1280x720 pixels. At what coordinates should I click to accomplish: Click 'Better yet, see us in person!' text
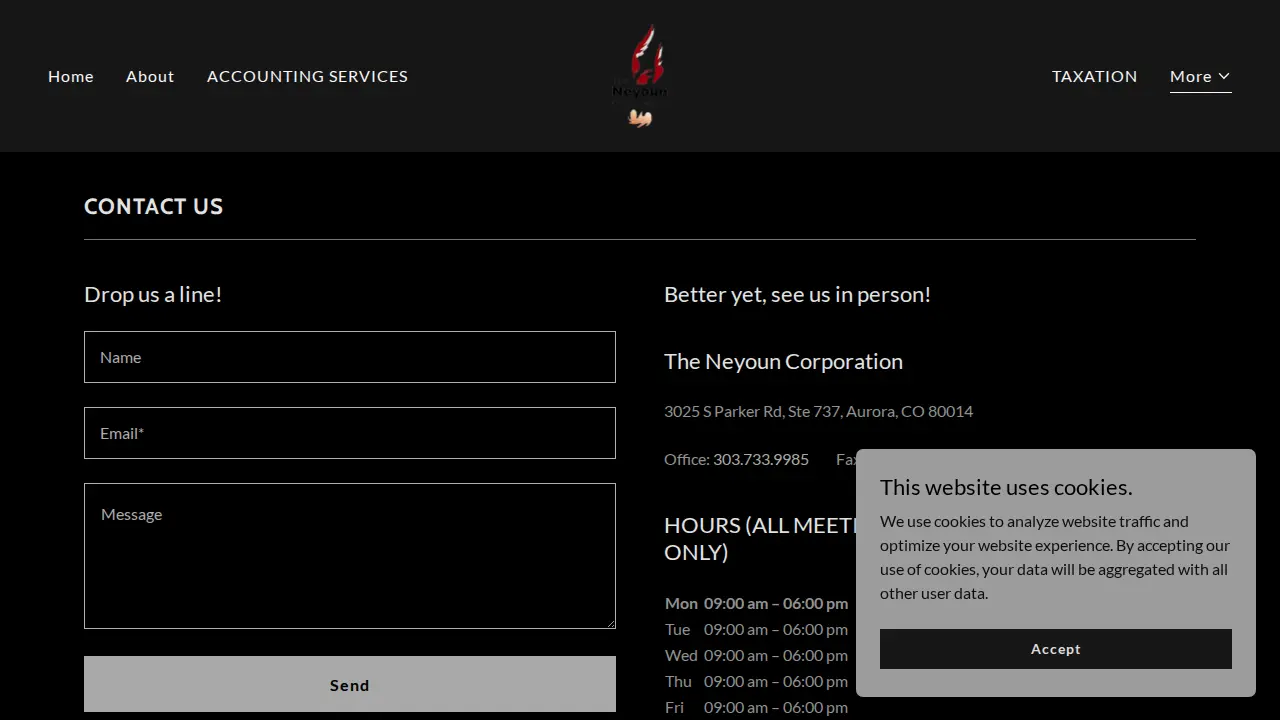[x=797, y=294]
